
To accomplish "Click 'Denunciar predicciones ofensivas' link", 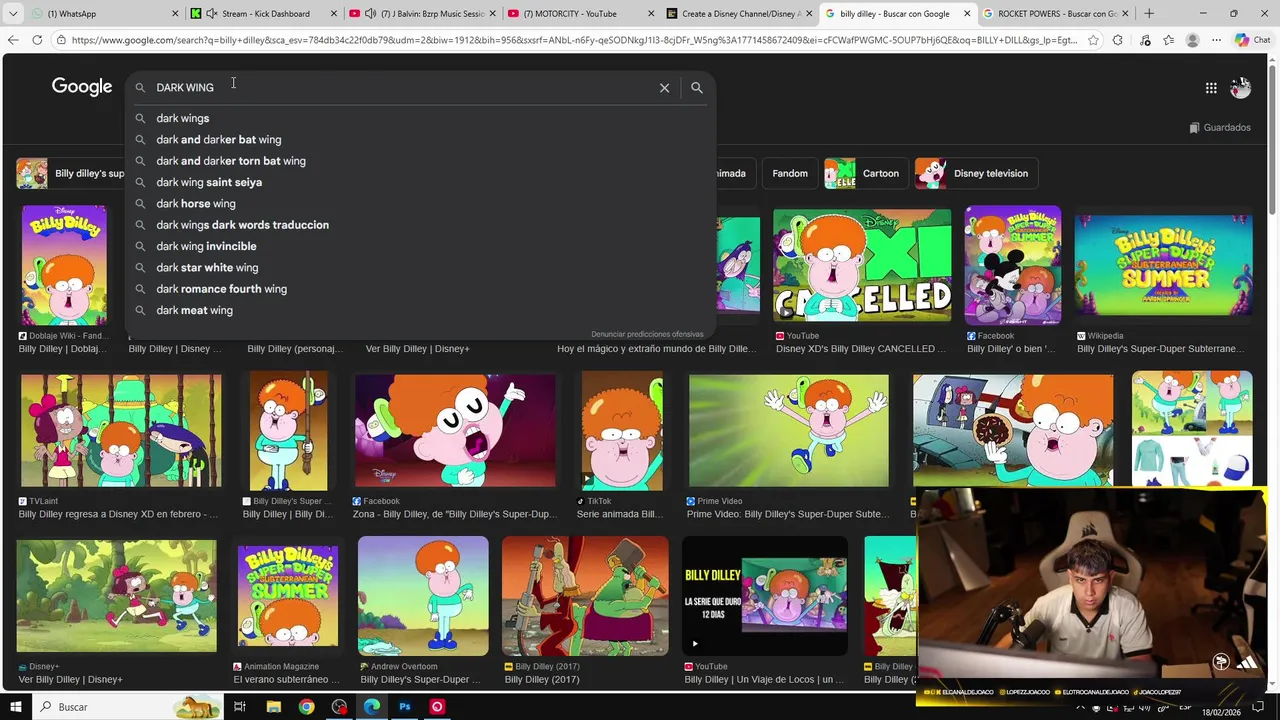I will [x=647, y=334].
